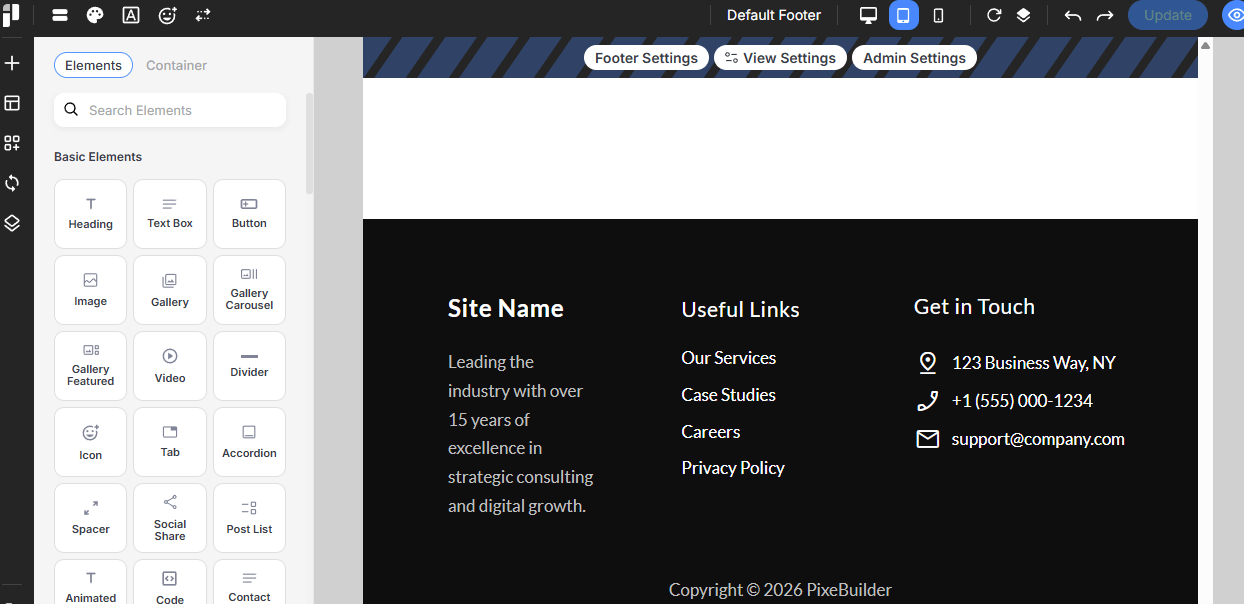Click the Search Elements input field
This screenshot has width=1244, height=604.
(170, 110)
